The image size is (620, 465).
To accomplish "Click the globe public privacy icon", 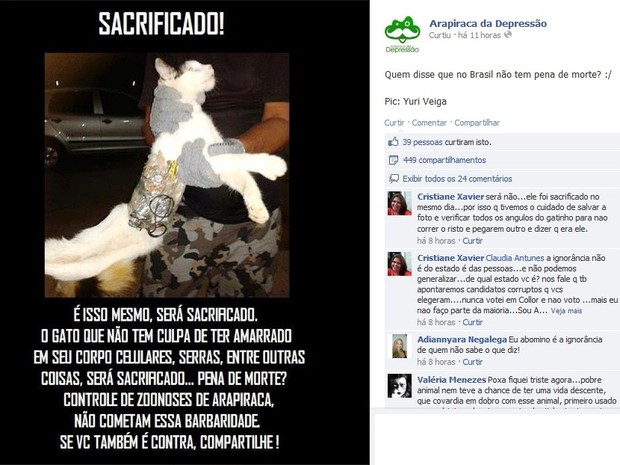I will click(x=508, y=35).
